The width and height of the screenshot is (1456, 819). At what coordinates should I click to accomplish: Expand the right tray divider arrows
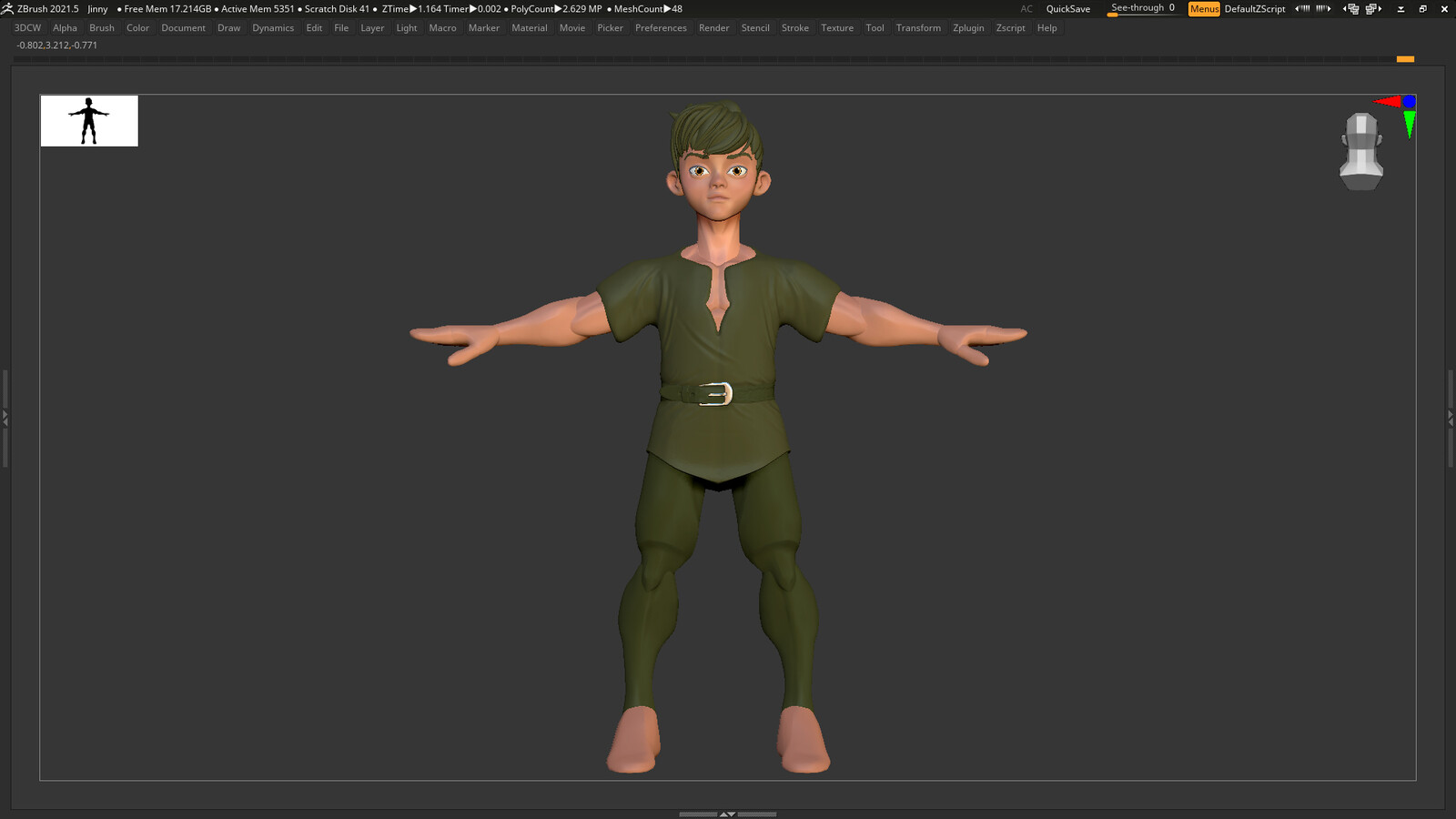pyautogui.click(x=1451, y=418)
